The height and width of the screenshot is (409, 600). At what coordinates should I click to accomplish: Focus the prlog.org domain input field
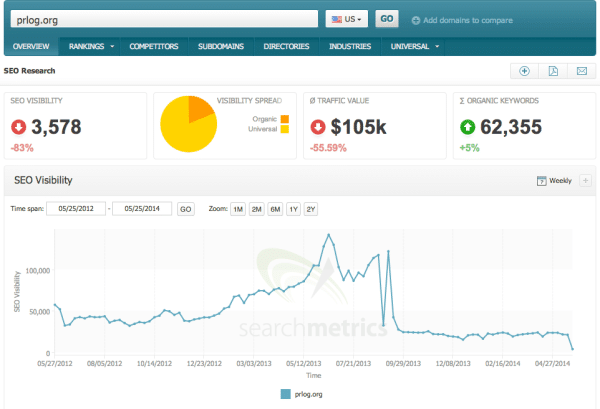click(x=164, y=19)
